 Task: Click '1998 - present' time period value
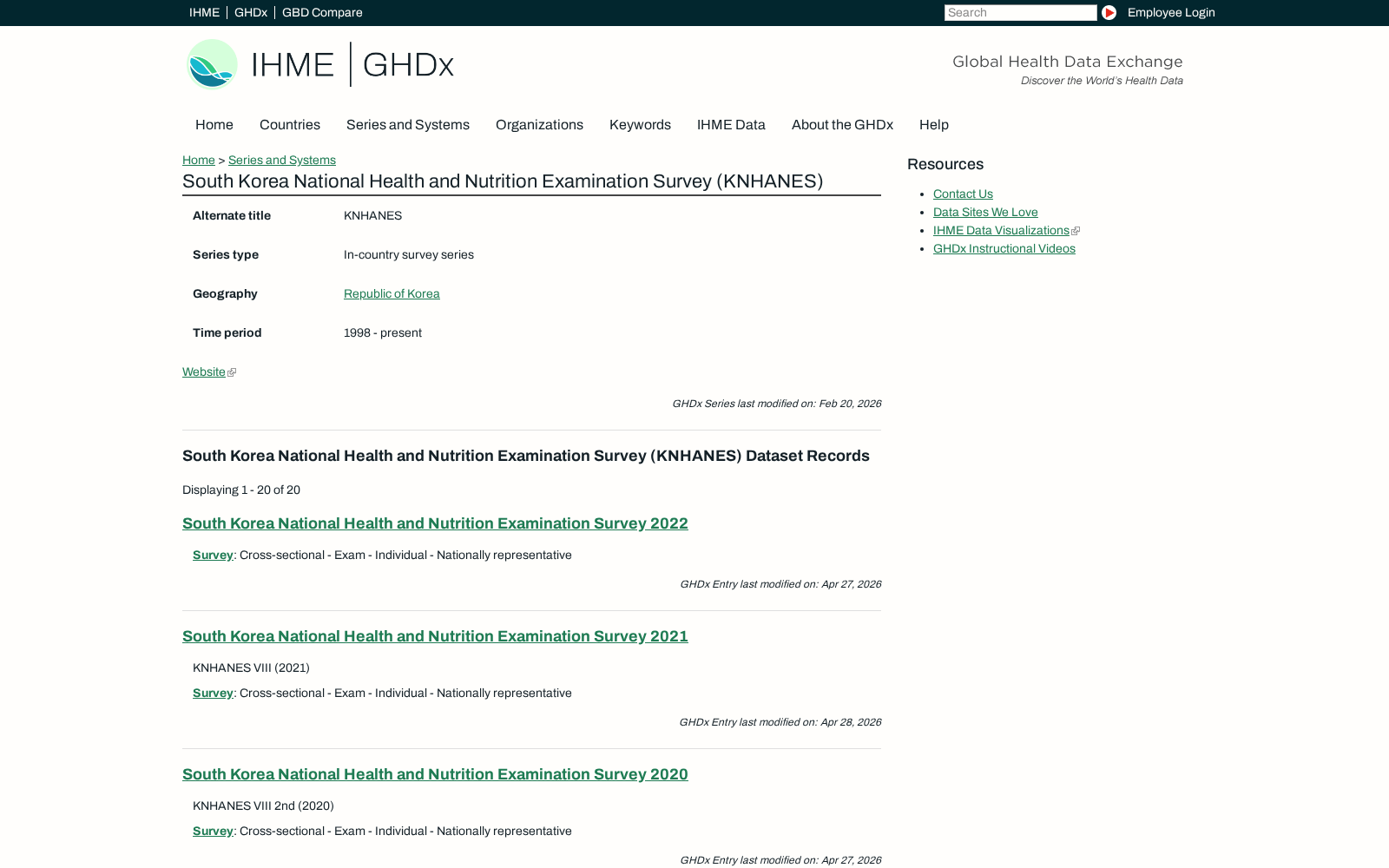[x=383, y=332]
